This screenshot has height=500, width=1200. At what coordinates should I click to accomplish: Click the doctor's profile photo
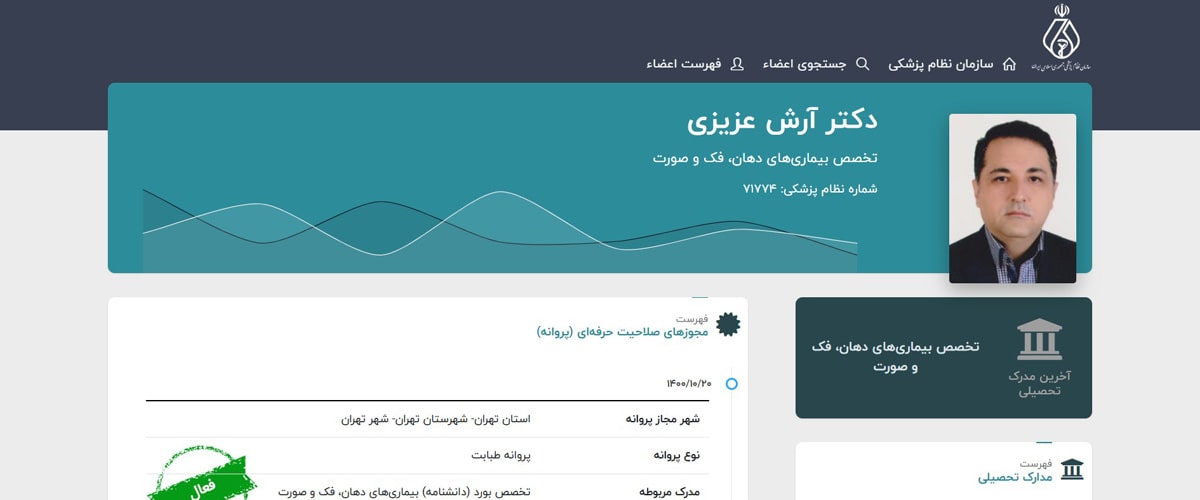[x=1012, y=198]
